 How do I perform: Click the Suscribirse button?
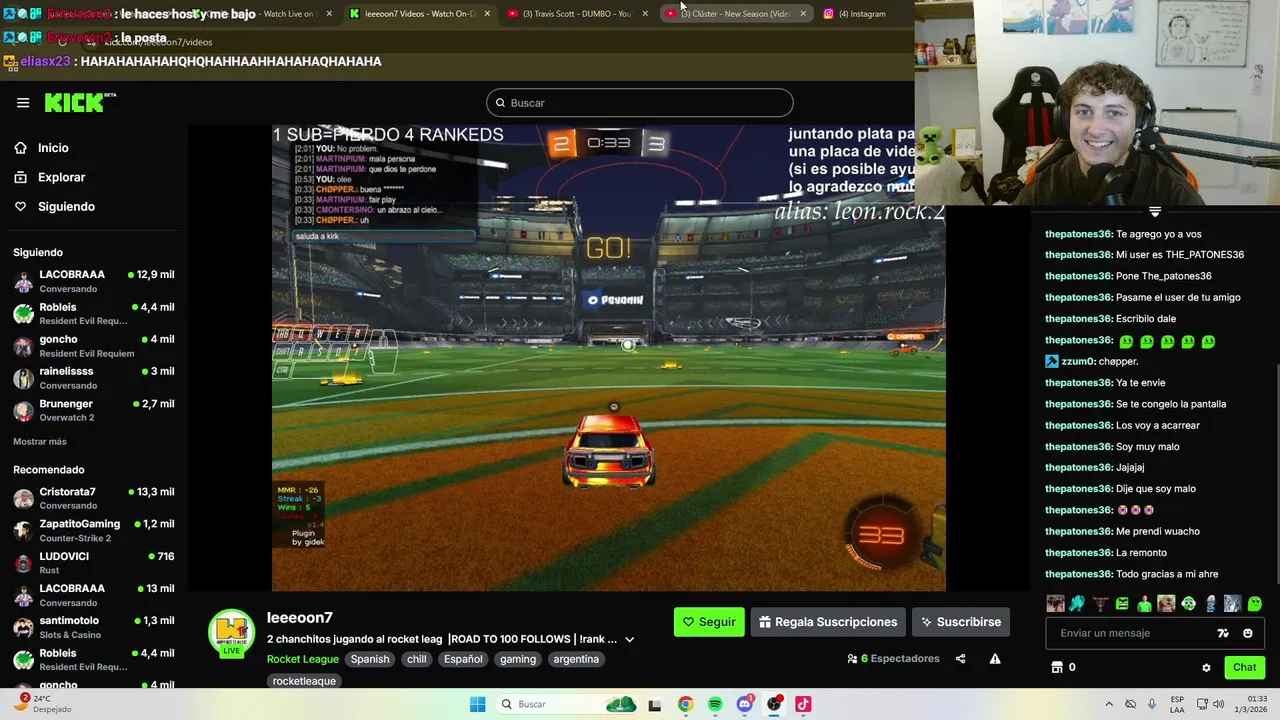click(961, 622)
